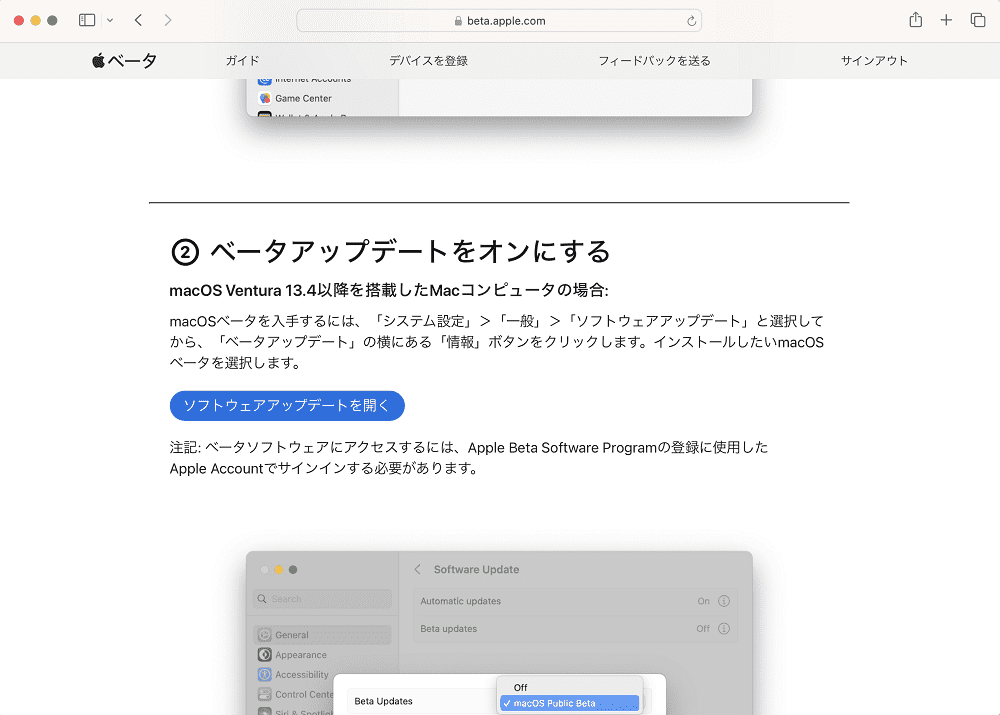This screenshot has width=1000, height=715.
Task: Click the beta.apple.com address bar
Action: coord(499,20)
